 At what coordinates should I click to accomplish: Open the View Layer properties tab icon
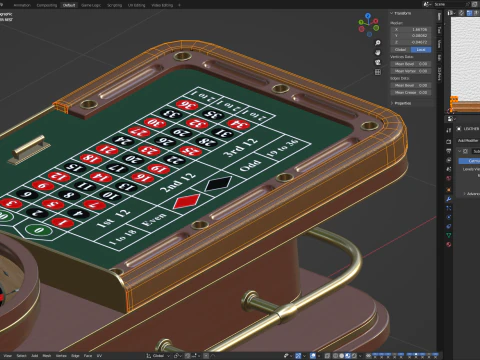pyautogui.click(x=449, y=160)
